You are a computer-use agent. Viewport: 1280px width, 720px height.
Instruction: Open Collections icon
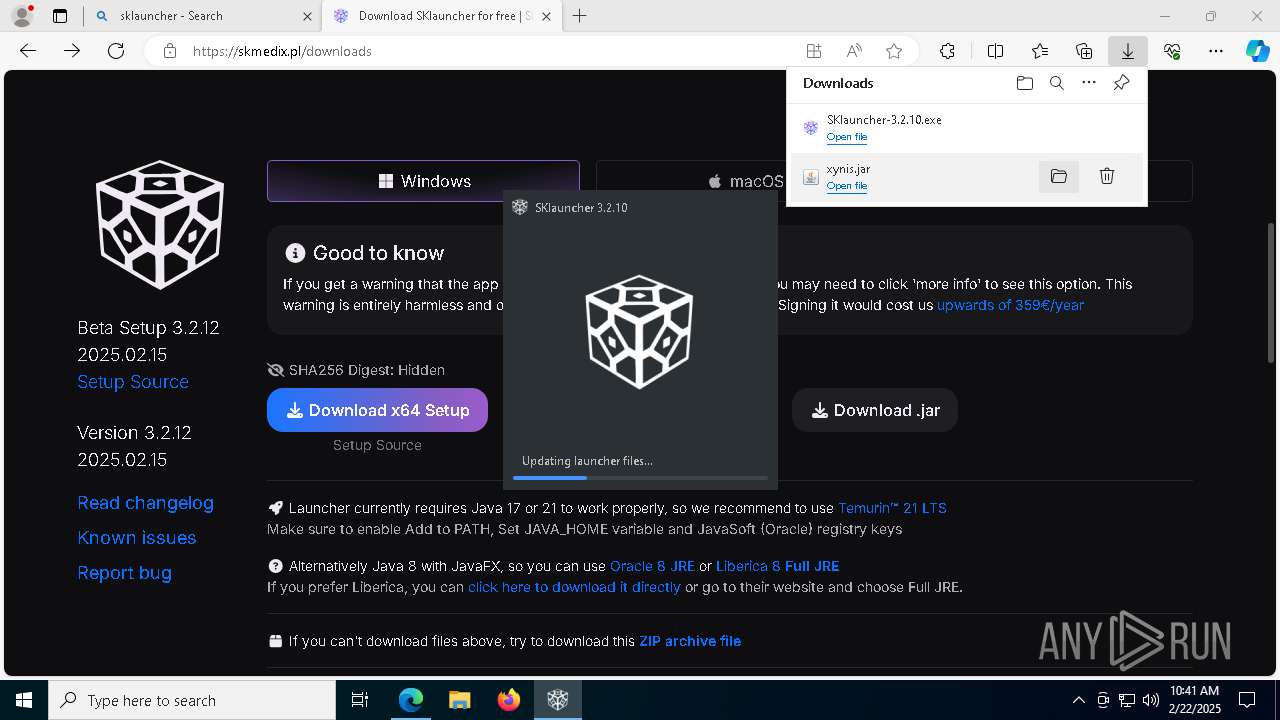1084,51
